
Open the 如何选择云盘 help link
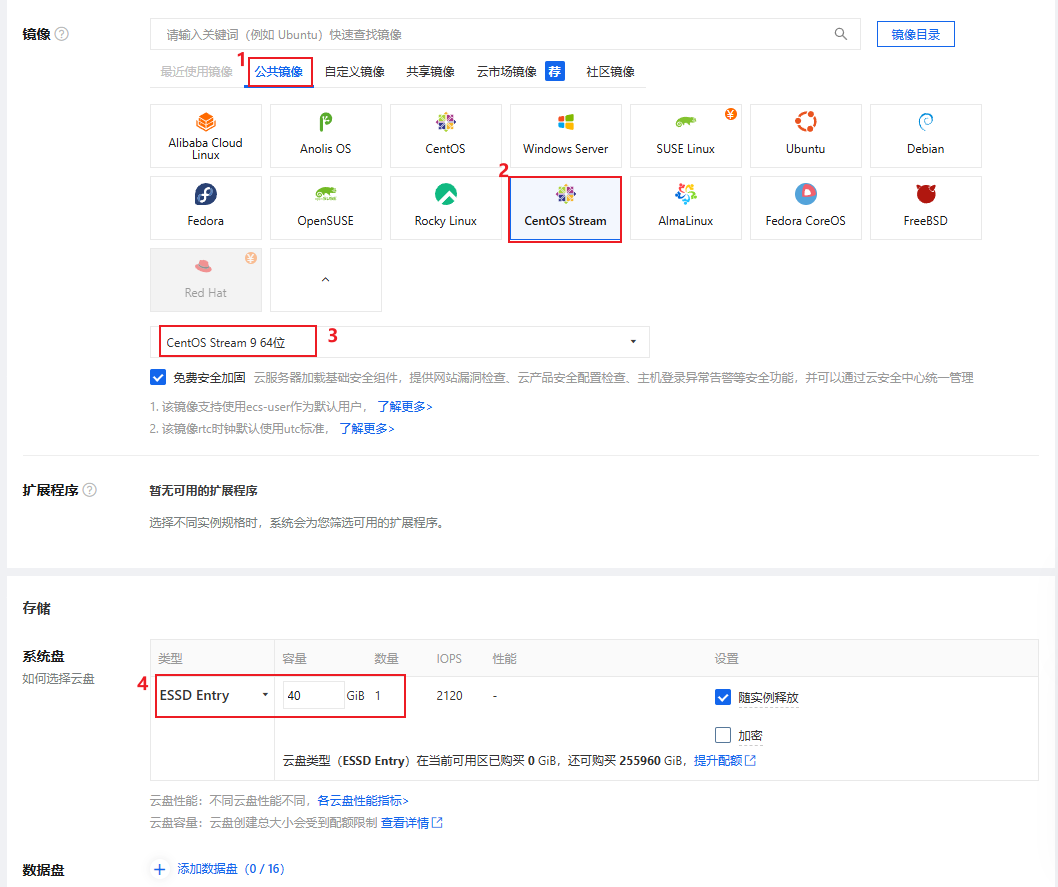[x=59, y=679]
